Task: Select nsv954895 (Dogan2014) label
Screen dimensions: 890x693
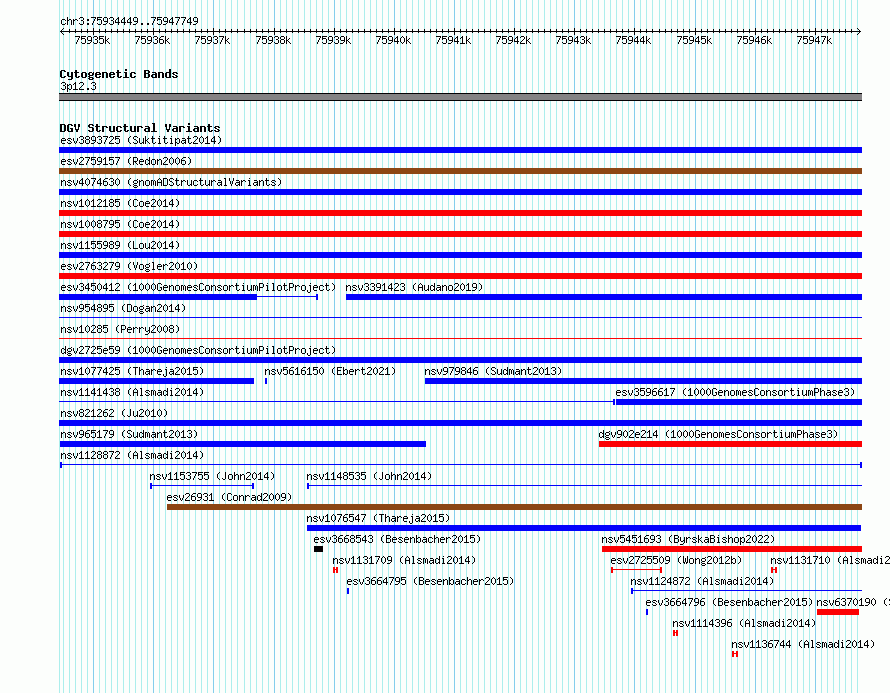Action: pos(123,308)
